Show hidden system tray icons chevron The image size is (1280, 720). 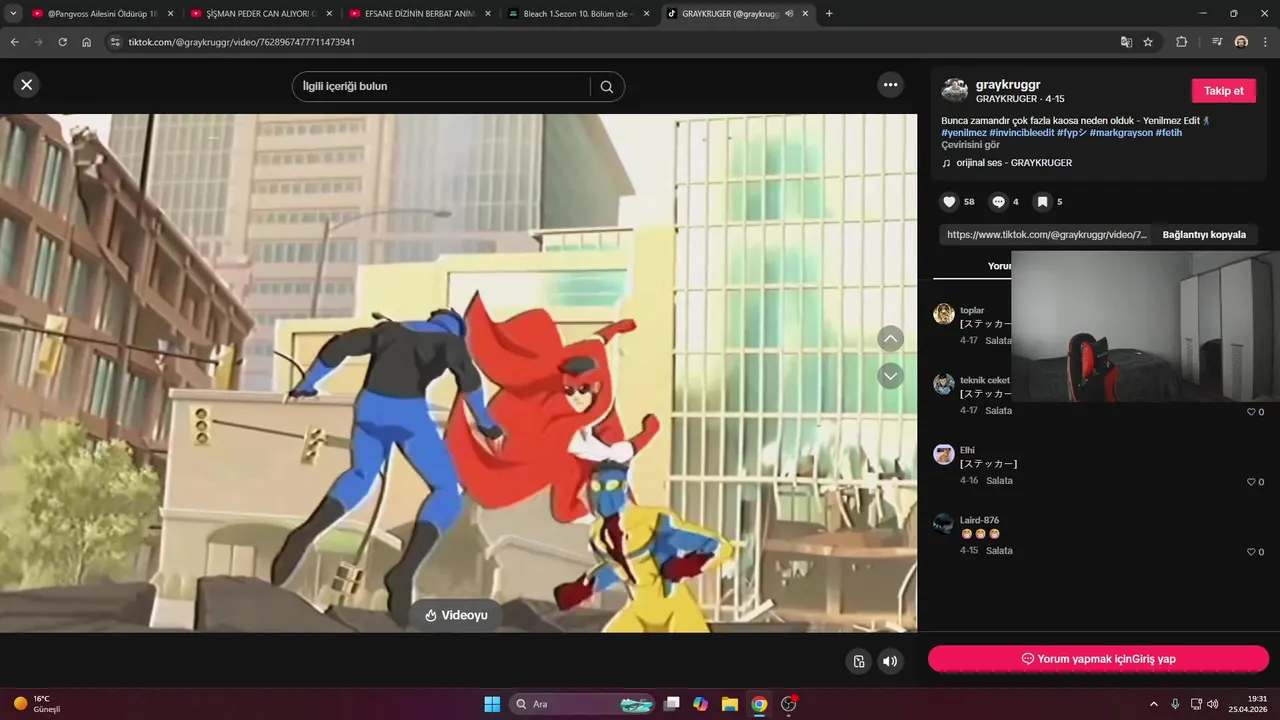(x=1154, y=704)
